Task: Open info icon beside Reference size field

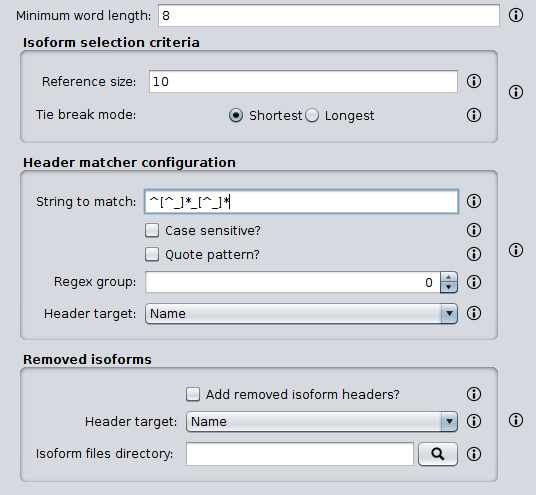Action: click(x=474, y=81)
